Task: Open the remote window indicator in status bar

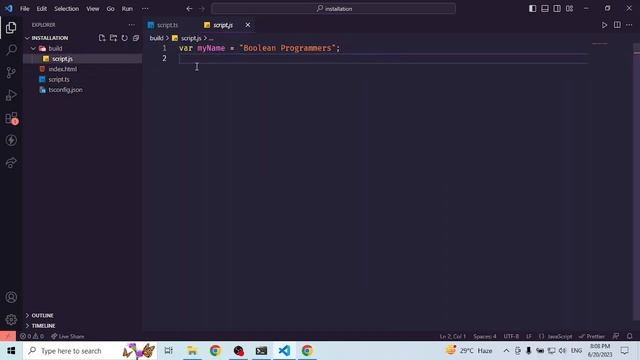Action: coord(8,336)
